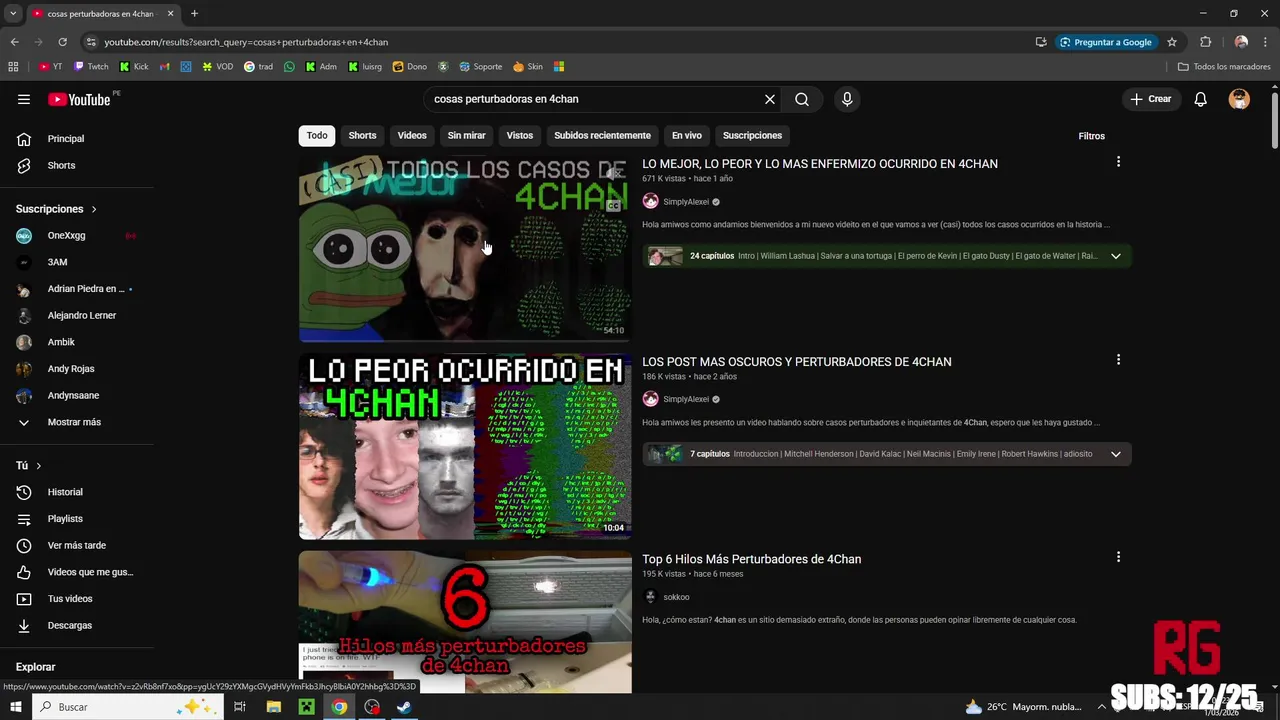Click Preguntar a Google button
The image size is (1280, 720).
pyautogui.click(x=1106, y=42)
